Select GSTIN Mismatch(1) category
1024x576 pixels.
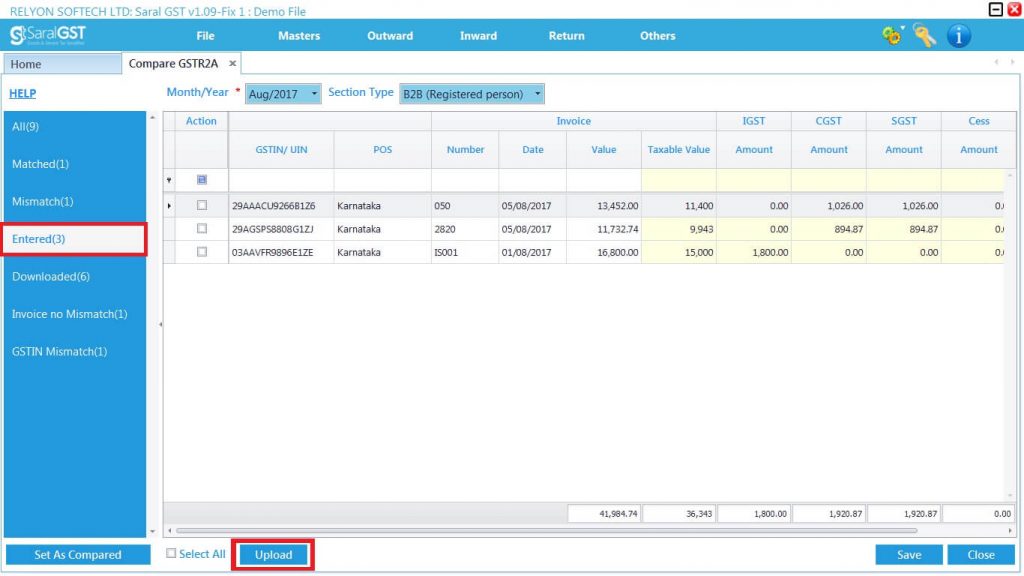75,351
